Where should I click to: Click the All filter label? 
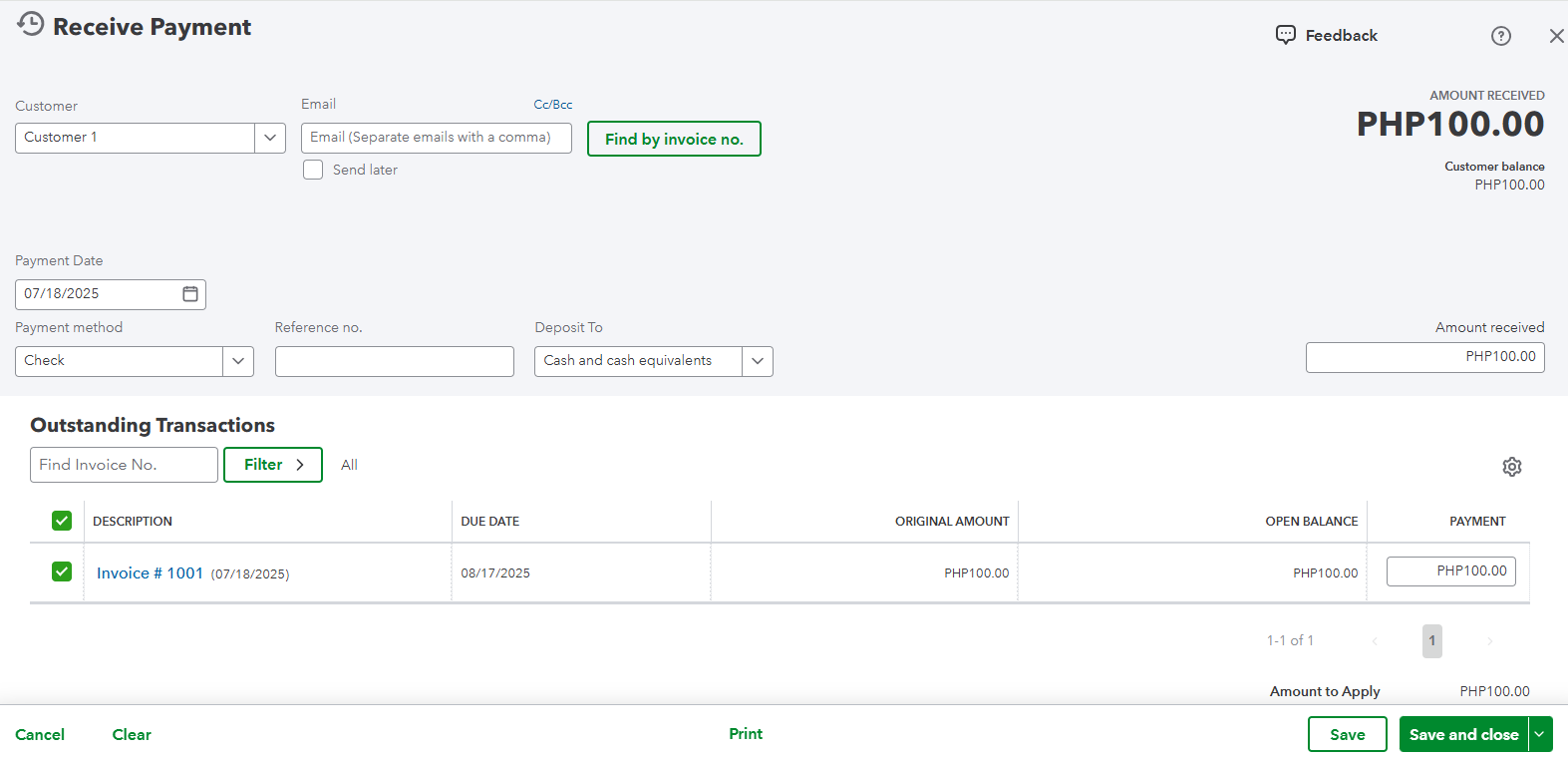tap(349, 465)
